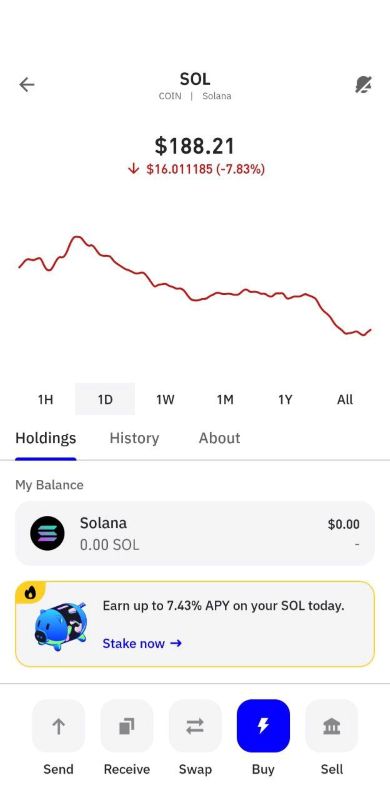
Task: Tap the Sell bank icon
Action: 332,726
